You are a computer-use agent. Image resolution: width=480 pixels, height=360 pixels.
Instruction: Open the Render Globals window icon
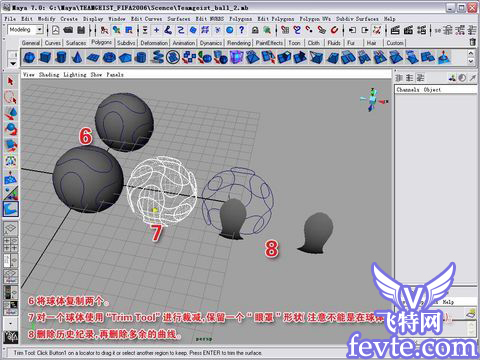point(421,30)
